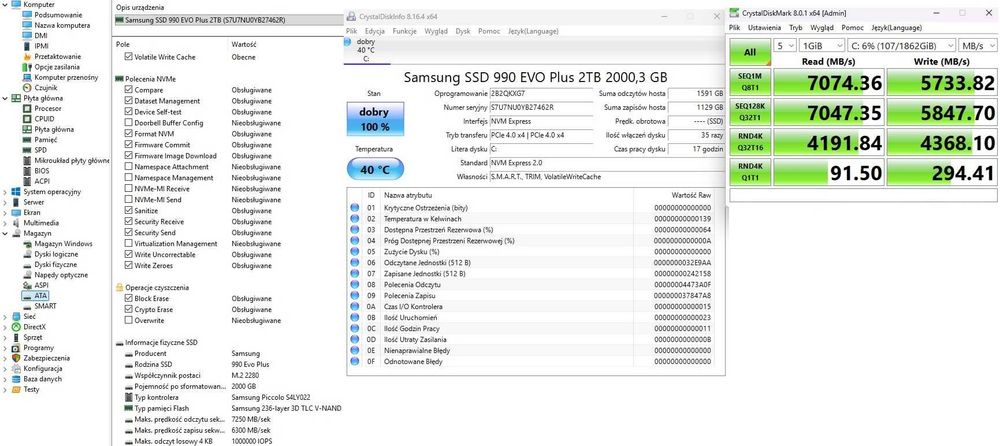Viewport: 1000px width, 446px height.
Task: Click the BIOS tree icon
Action: point(27,170)
